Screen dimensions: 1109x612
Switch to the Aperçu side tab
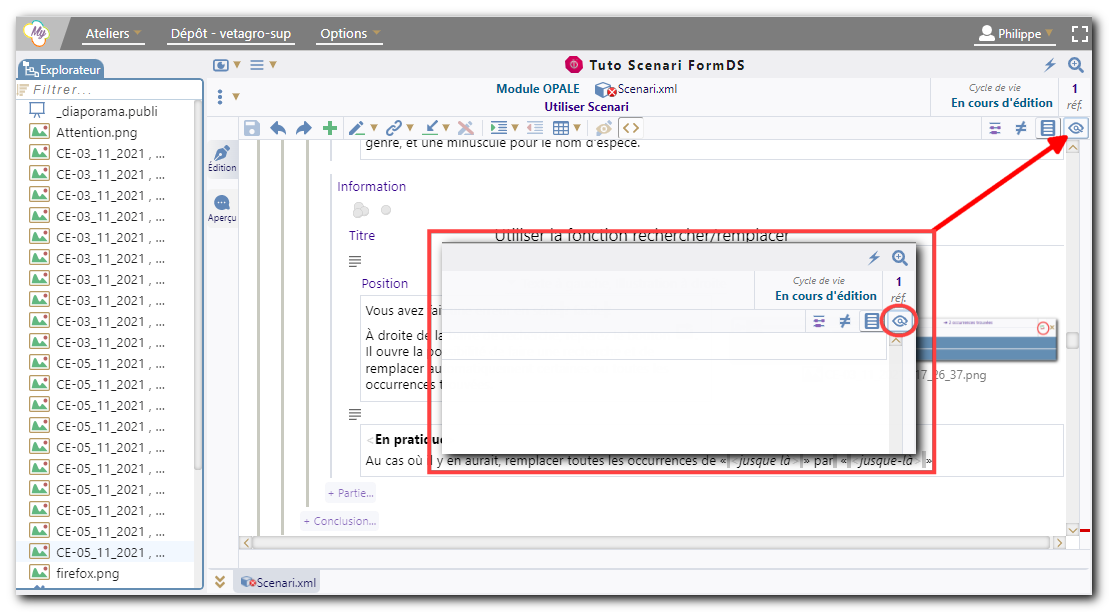pos(222,209)
